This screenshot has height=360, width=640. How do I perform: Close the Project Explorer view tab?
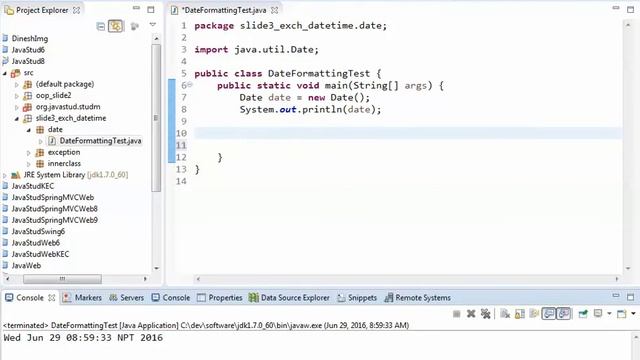tap(77, 10)
